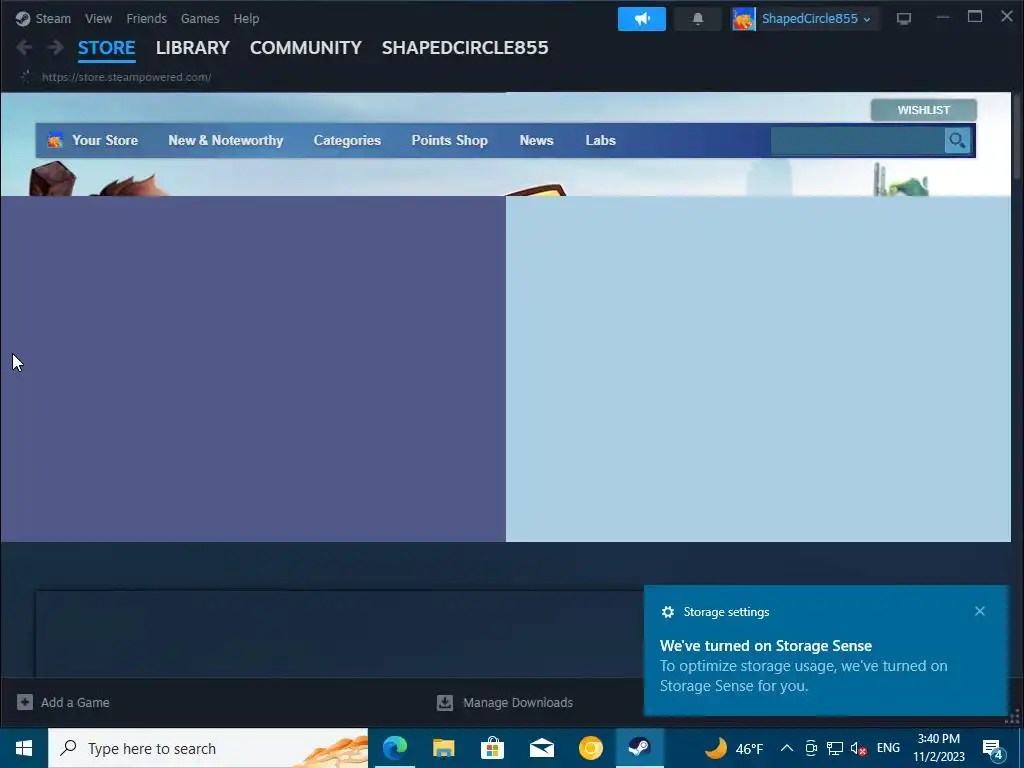This screenshot has height=768, width=1024.
Task: Switch to the LIBRARY tab
Action: tap(193, 48)
